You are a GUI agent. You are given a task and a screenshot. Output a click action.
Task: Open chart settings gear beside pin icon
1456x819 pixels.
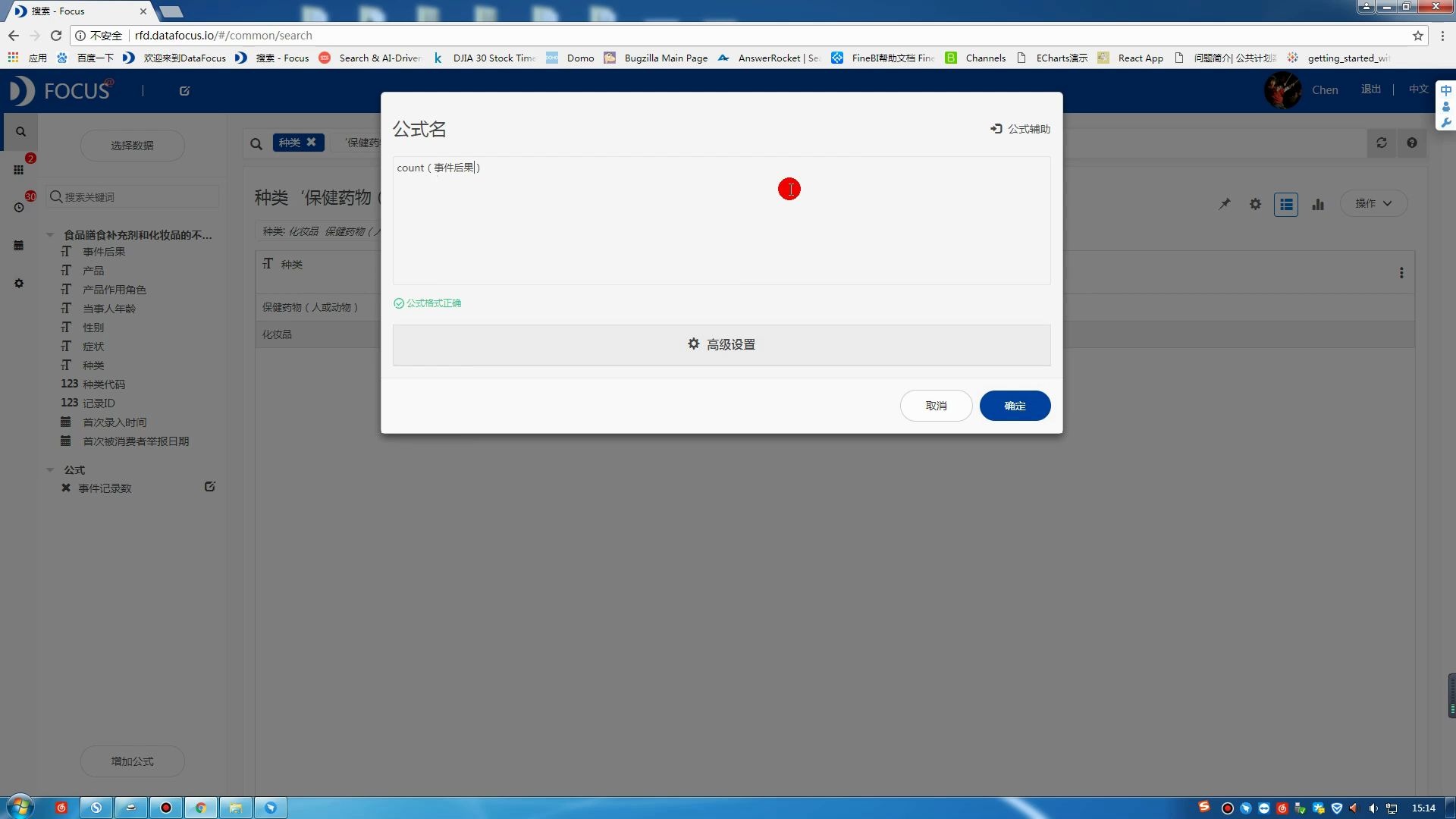(1255, 204)
